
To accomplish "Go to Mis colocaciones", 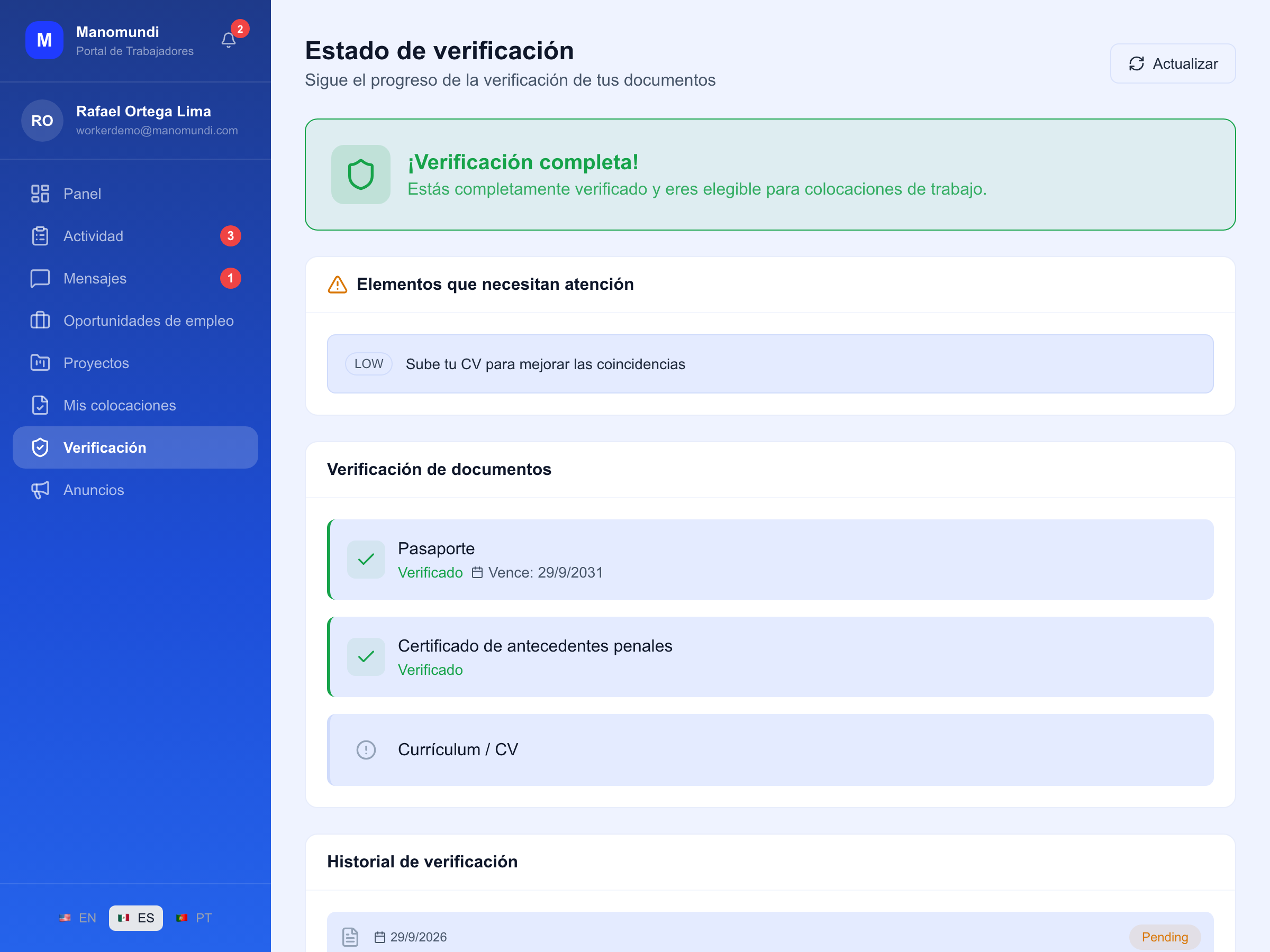I will pyautogui.click(x=135, y=405).
